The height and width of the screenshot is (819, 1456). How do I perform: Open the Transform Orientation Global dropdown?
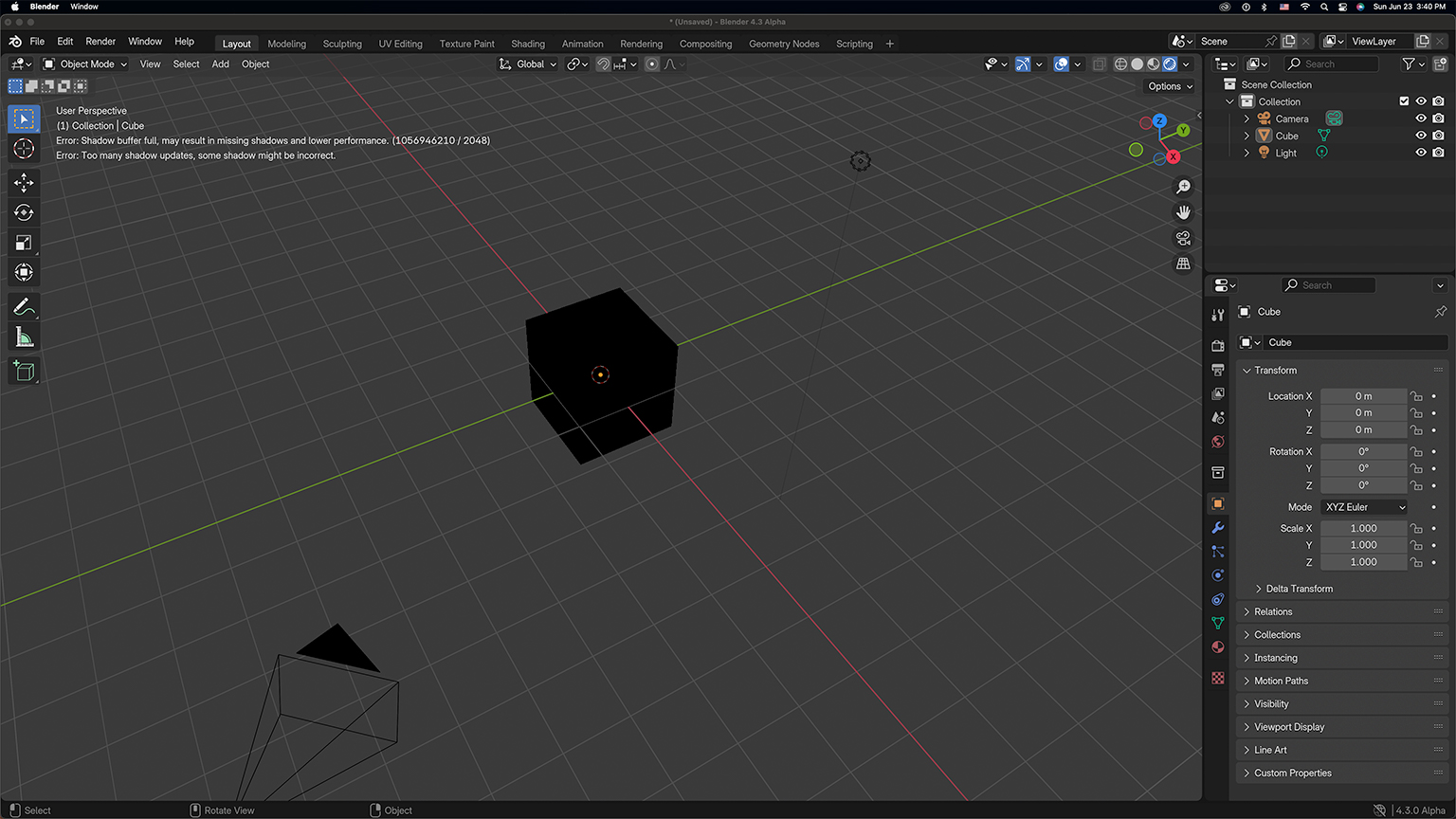(527, 64)
